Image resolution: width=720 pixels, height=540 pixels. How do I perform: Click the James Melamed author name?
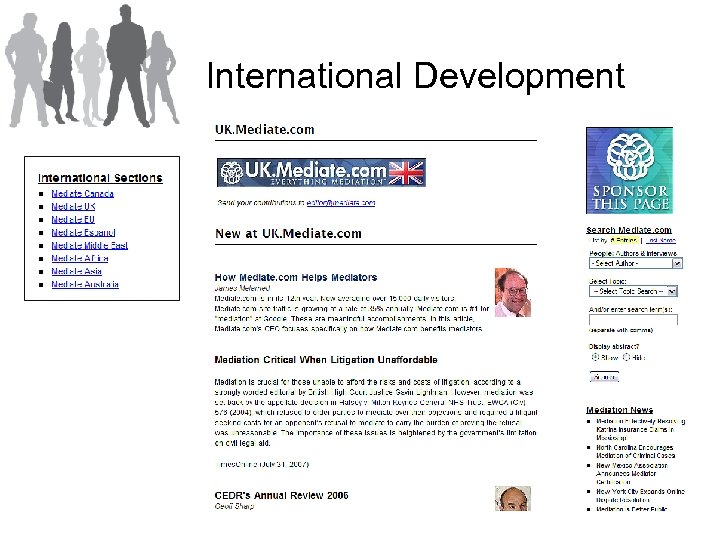click(x=242, y=288)
